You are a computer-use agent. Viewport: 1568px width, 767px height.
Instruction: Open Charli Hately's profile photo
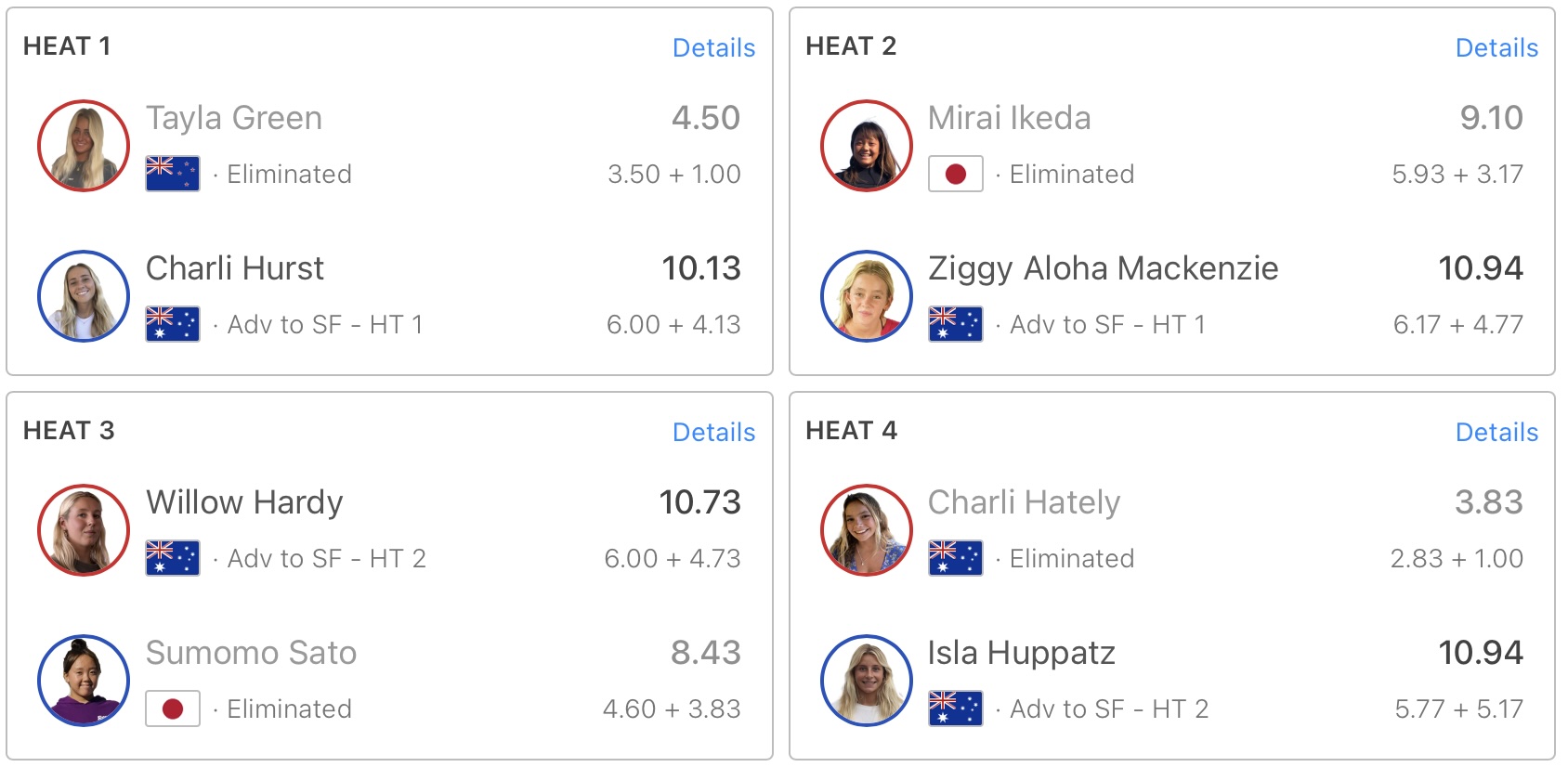tap(866, 530)
